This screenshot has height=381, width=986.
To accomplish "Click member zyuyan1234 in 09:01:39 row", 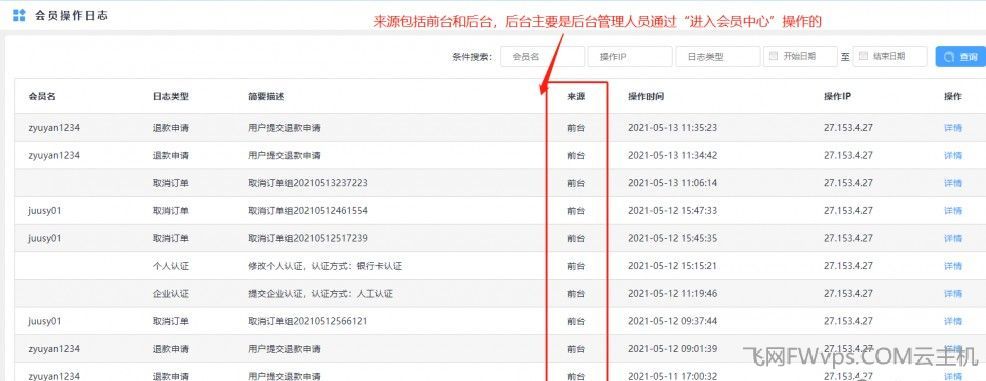I will [54, 349].
